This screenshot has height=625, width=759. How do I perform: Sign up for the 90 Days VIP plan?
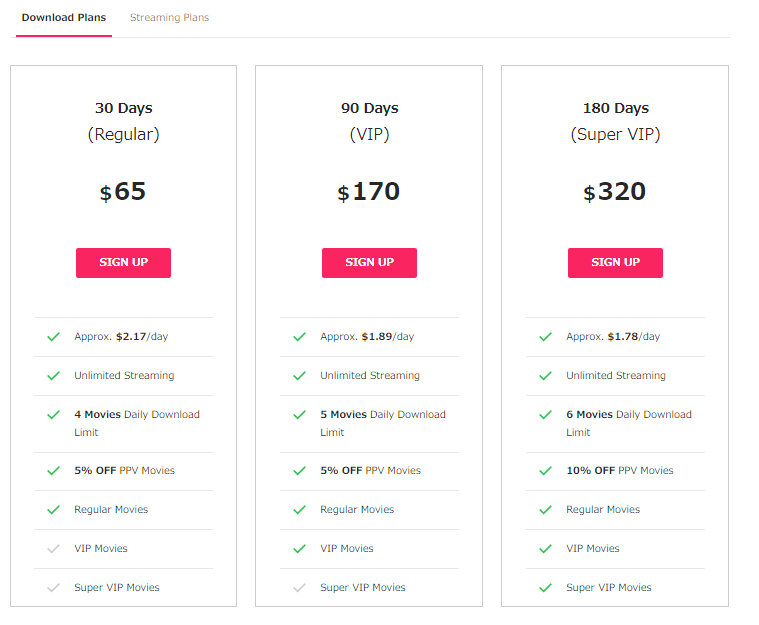(x=369, y=262)
